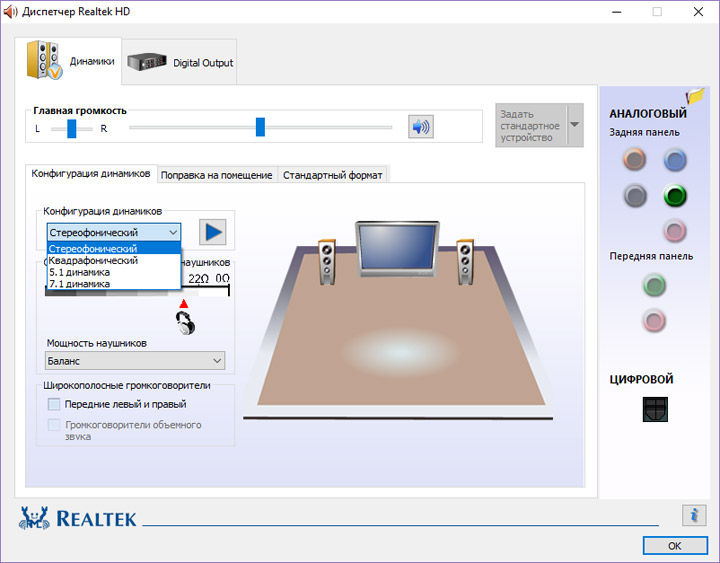This screenshot has width=720, height=563.
Task: Switch to the Динамики device tab
Action: click(x=68, y=61)
